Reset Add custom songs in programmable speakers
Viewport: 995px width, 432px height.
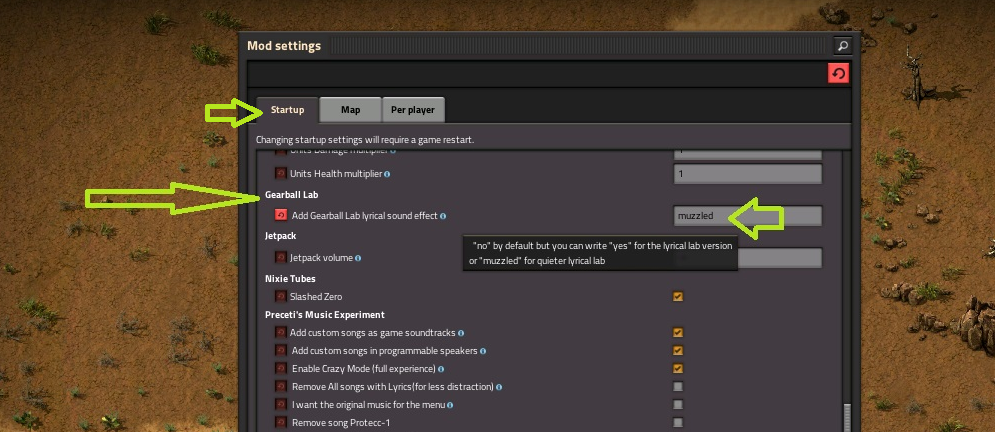pyautogui.click(x=280, y=350)
